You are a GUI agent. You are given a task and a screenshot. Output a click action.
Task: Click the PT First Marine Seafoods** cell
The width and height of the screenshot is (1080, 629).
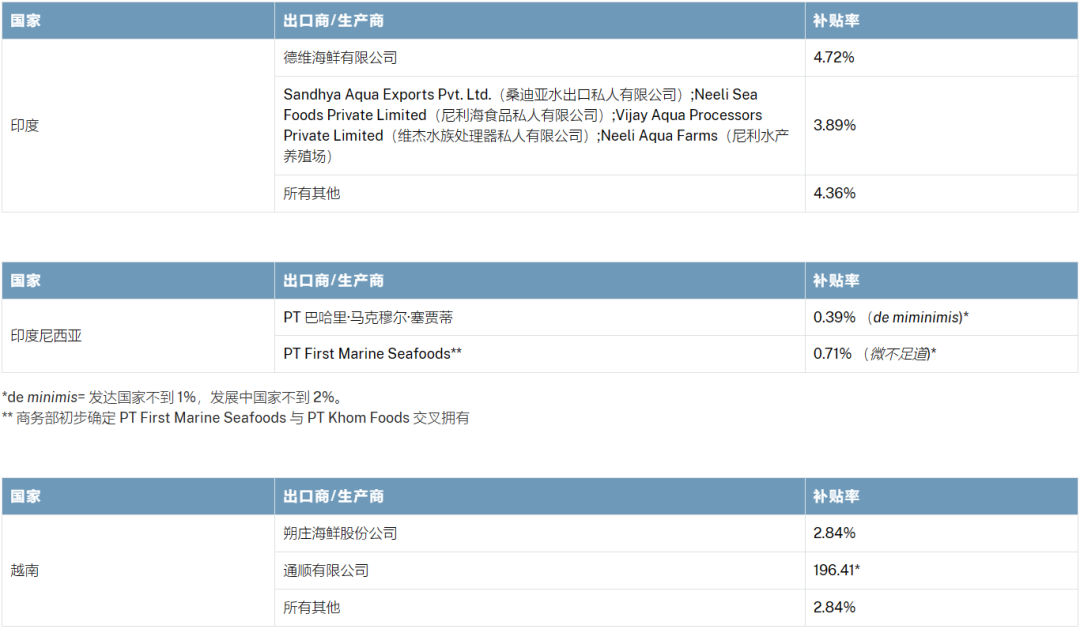(372, 353)
